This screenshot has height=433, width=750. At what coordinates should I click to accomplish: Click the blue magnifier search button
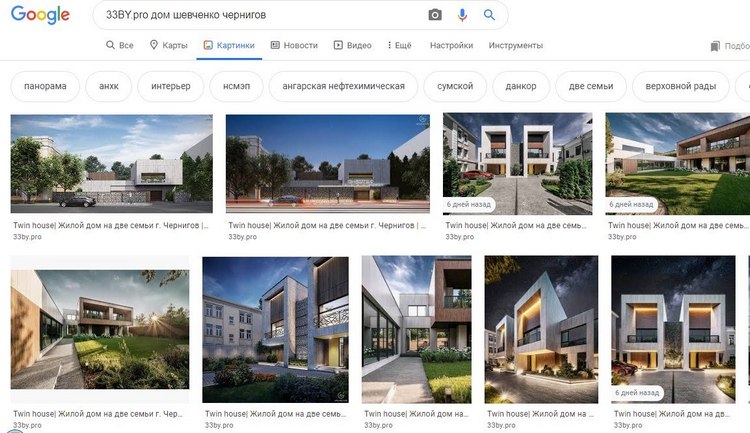click(489, 15)
